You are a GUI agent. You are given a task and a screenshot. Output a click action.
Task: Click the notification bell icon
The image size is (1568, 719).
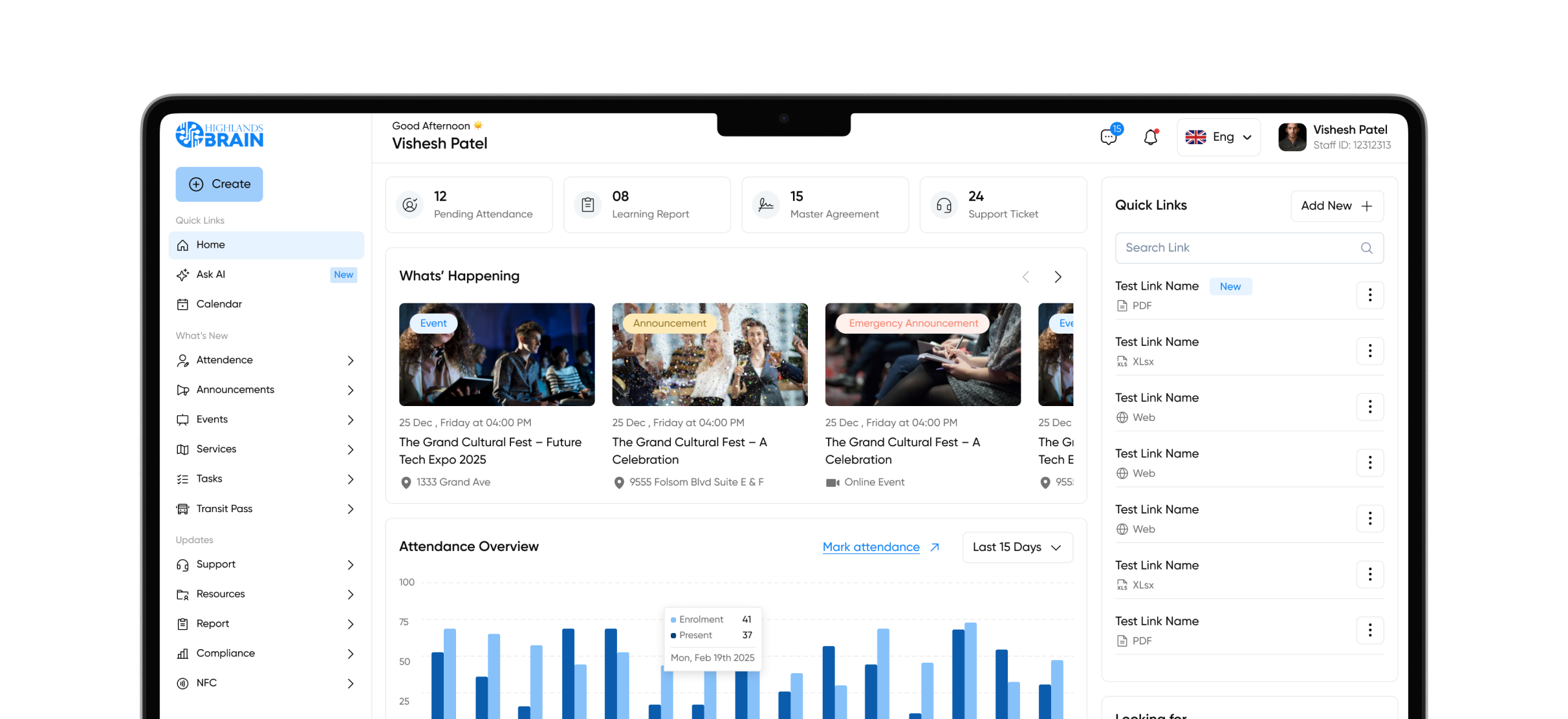[1150, 137]
